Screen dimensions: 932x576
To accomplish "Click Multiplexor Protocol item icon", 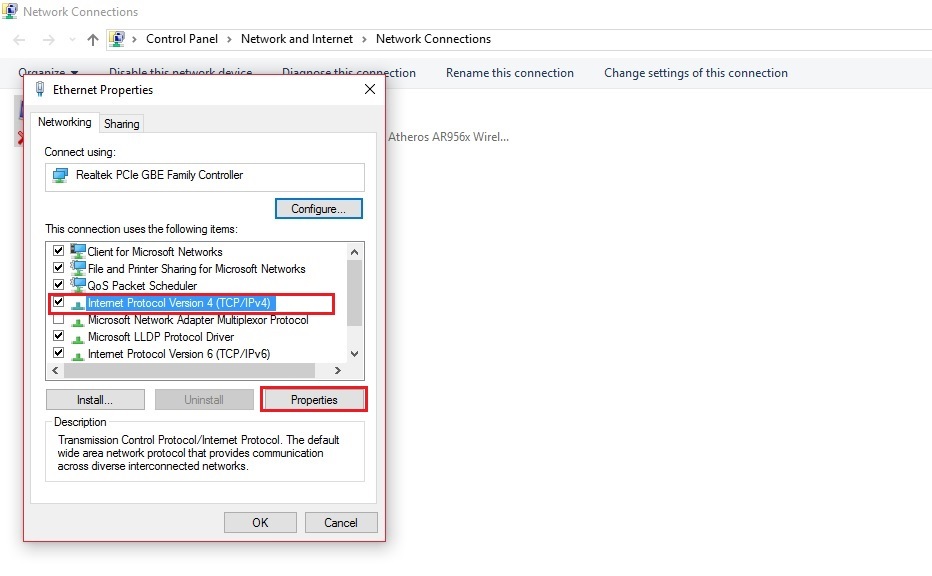I will coord(78,322).
